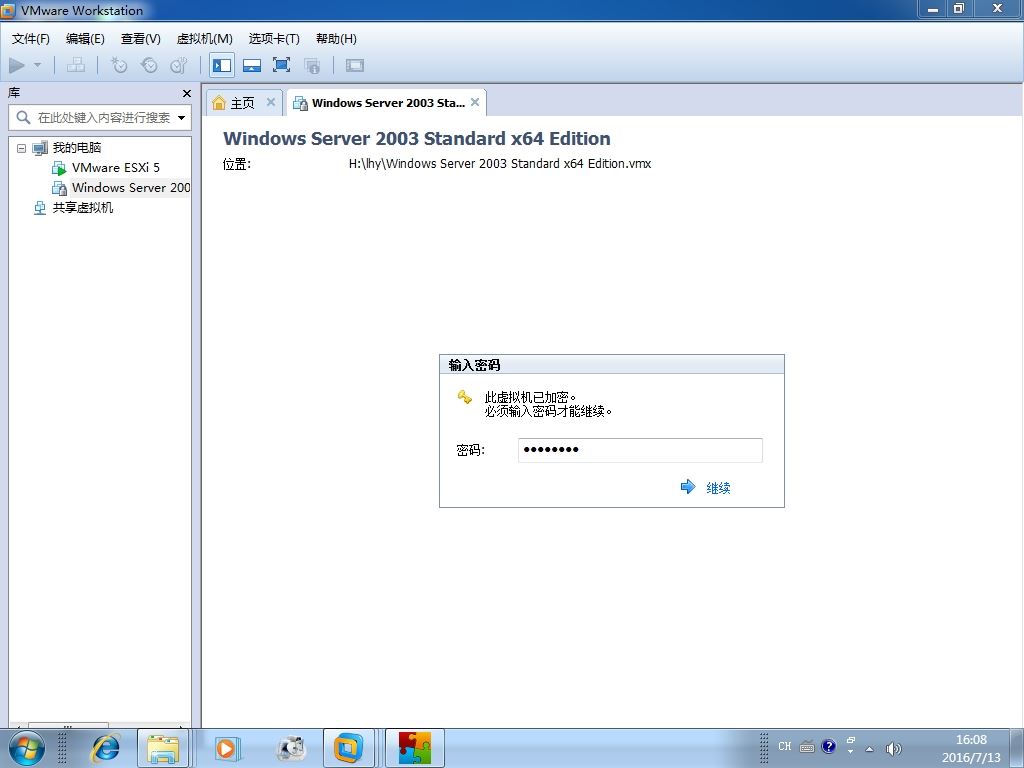
Task: Open Windows Explorer folder taskbar icon
Action: pyautogui.click(x=163, y=748)
